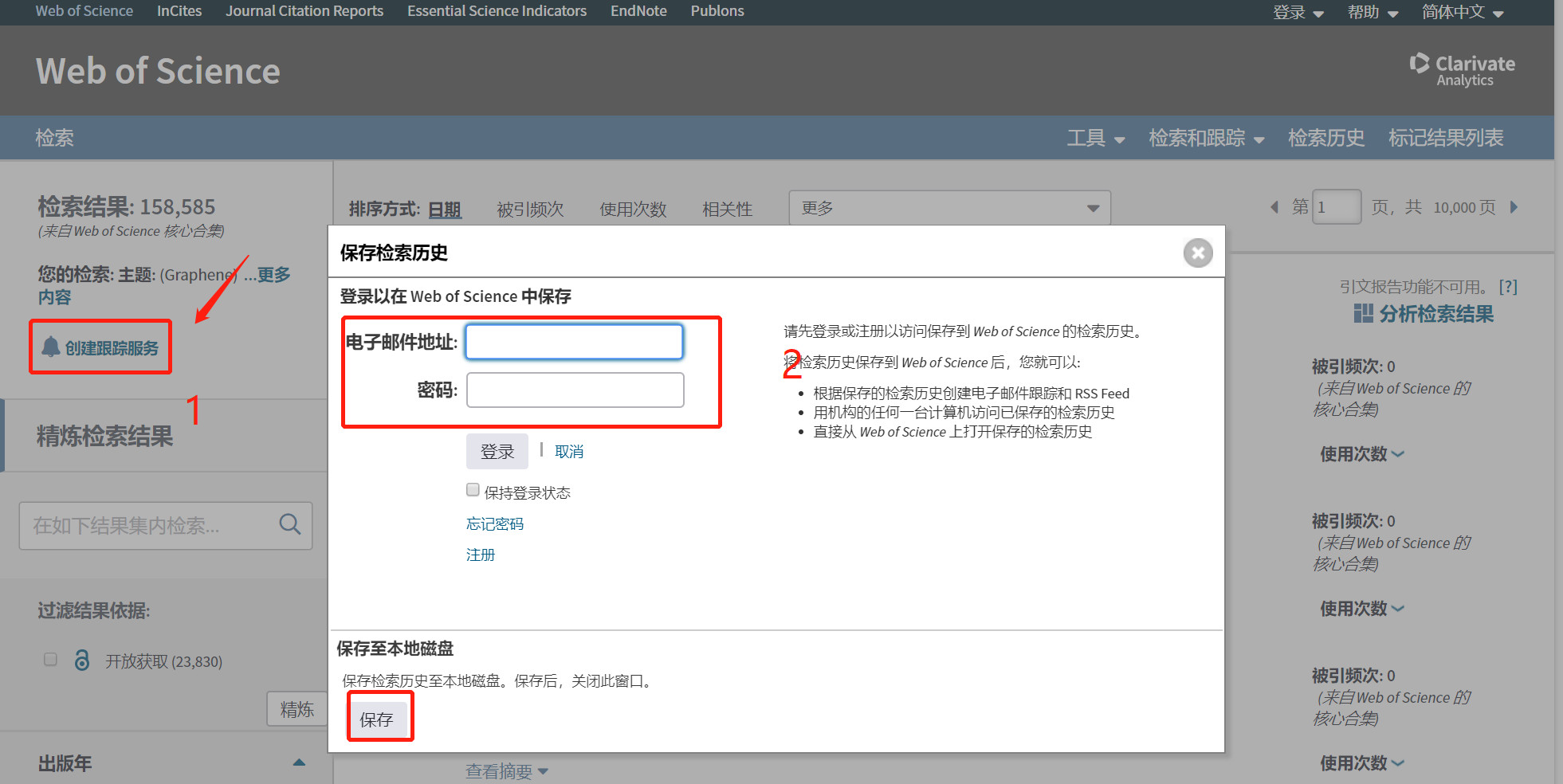Click the next page arrow icon
Screen dimensions: 1563x784
coord(1514,207)
